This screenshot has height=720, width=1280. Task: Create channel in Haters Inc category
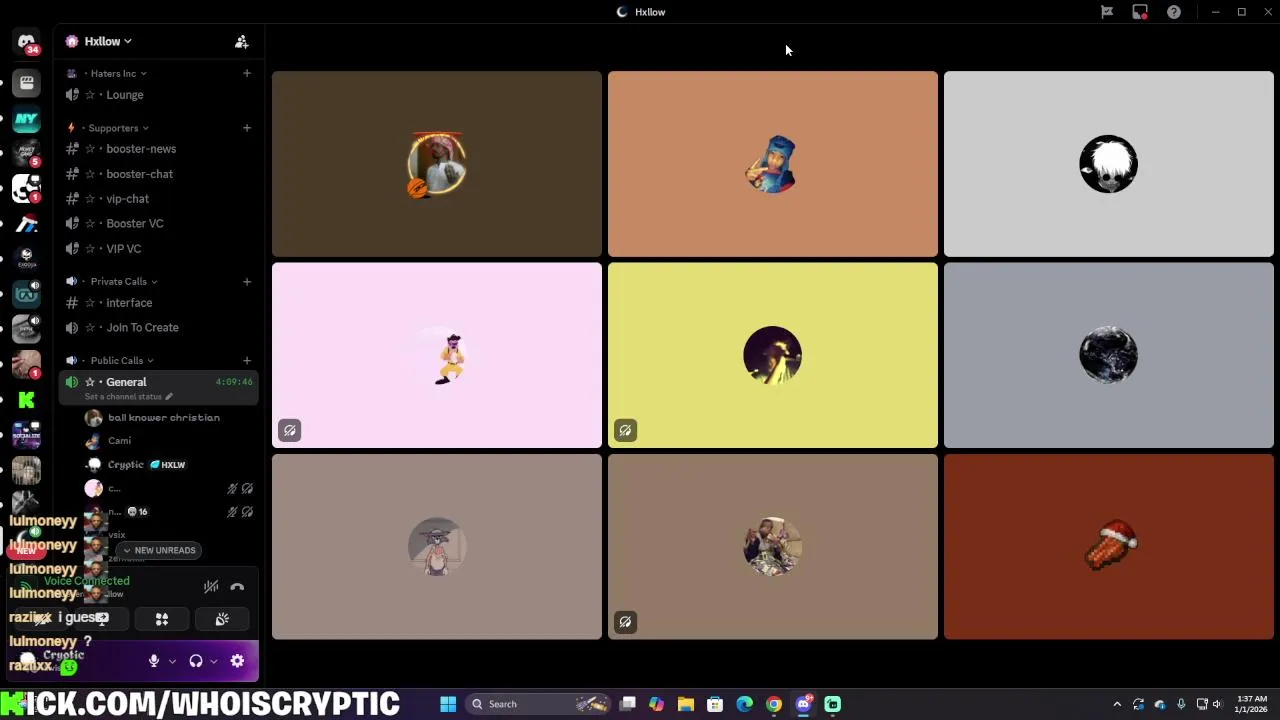(x=246, y=73)
